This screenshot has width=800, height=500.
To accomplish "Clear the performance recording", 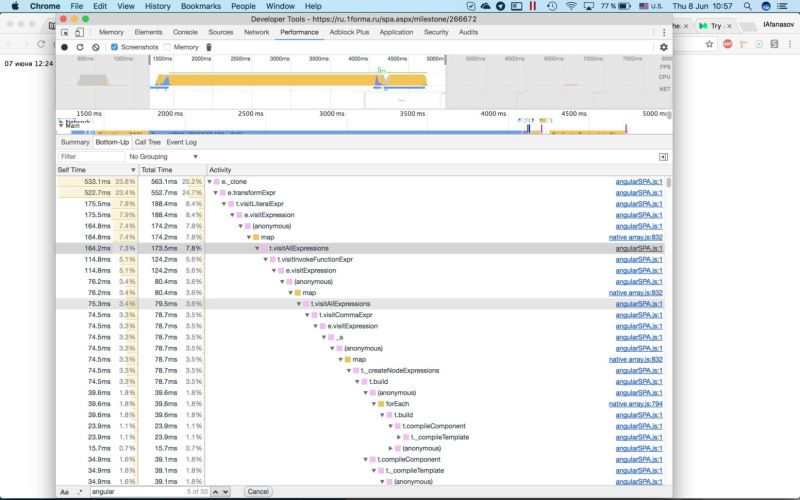I will (x=95, y=47).
